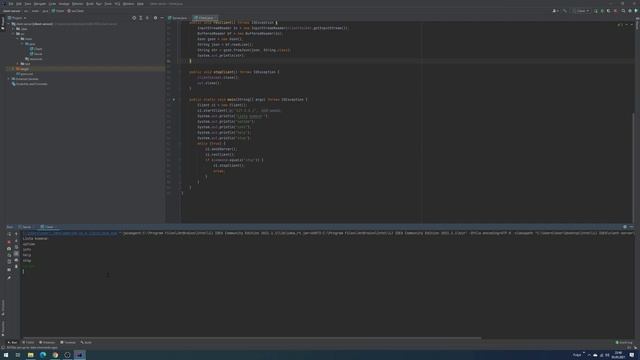Click the Project side tool window button
This screenshot has height=360, width=640.
pyautogui.click(x=2, y=22)
